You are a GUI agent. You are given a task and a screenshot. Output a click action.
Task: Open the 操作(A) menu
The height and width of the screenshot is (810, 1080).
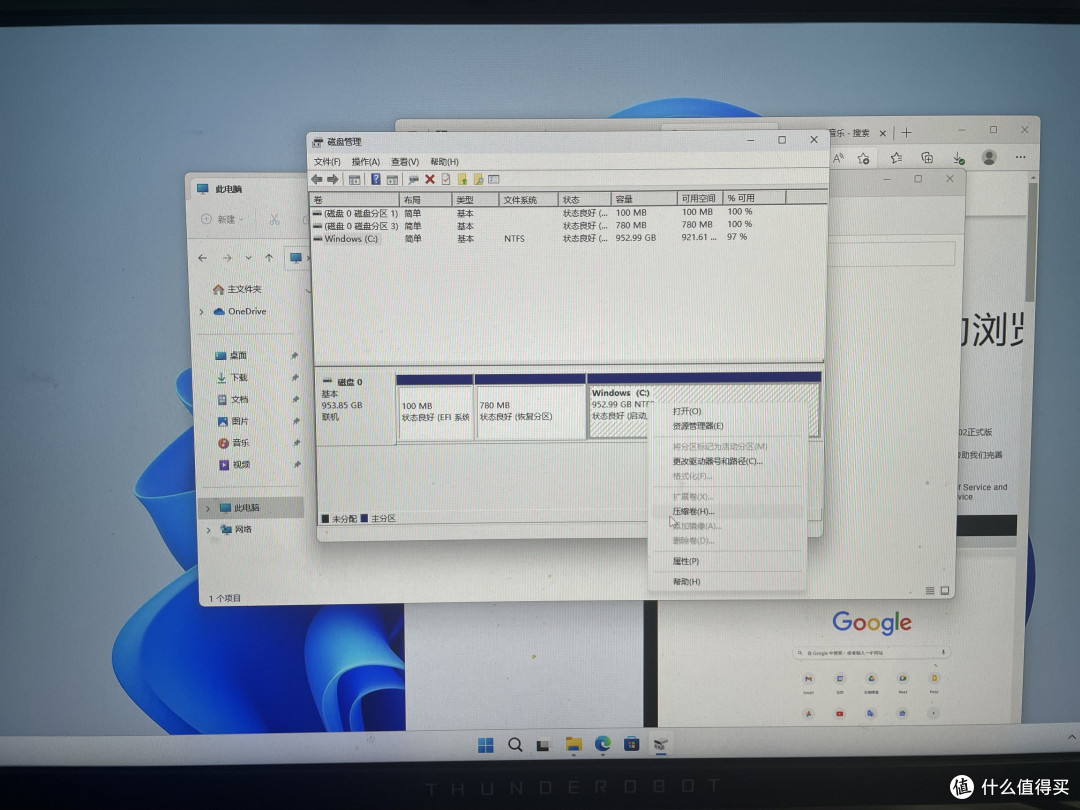tap(366, 162)
